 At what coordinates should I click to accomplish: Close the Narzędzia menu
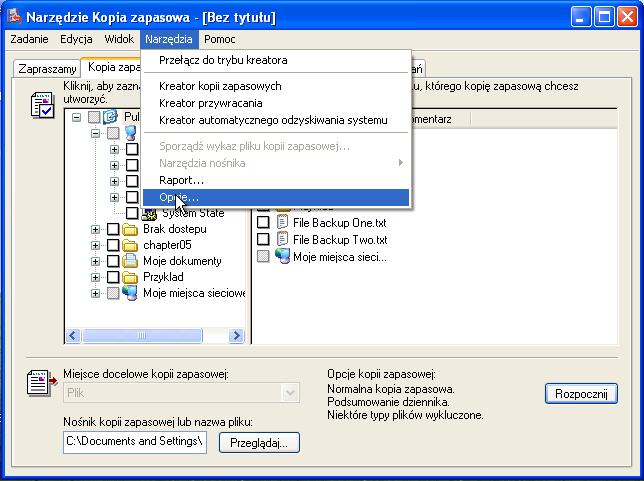pyautogui.click(x=169, y=39)
